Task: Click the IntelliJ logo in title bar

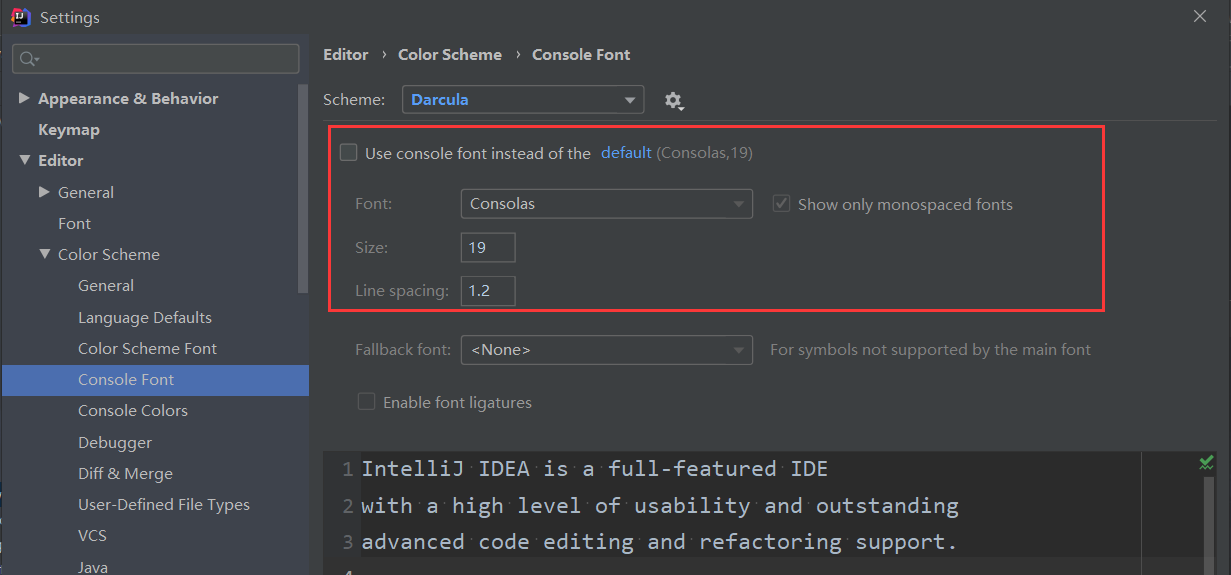Action: (x=20, y=17)
